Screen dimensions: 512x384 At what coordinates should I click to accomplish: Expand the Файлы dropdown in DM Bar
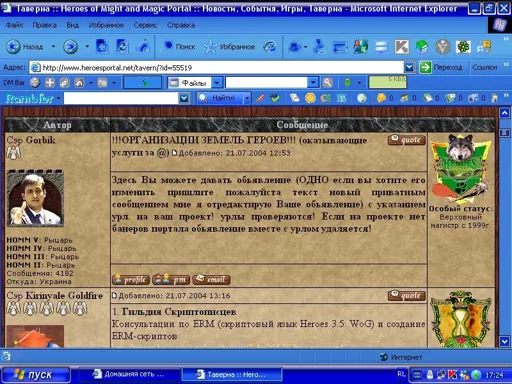tap(217, 82)
